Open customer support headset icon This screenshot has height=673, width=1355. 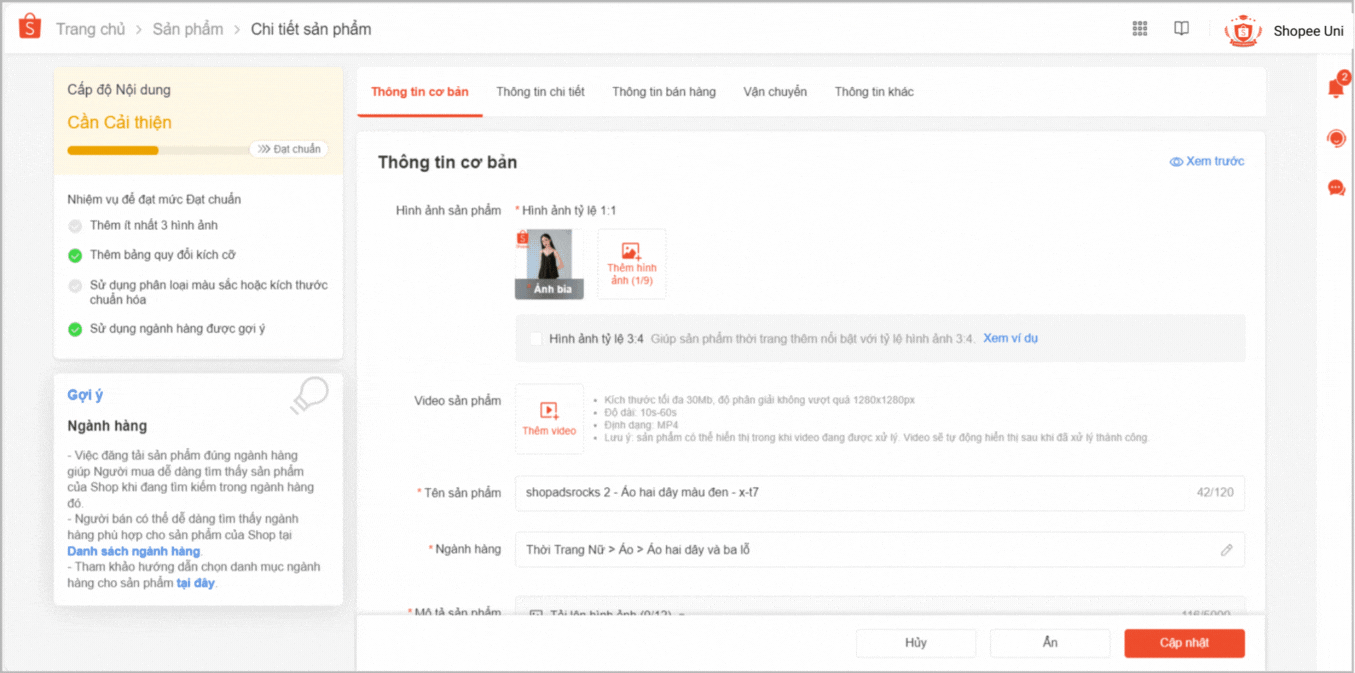click(1335, 138)
